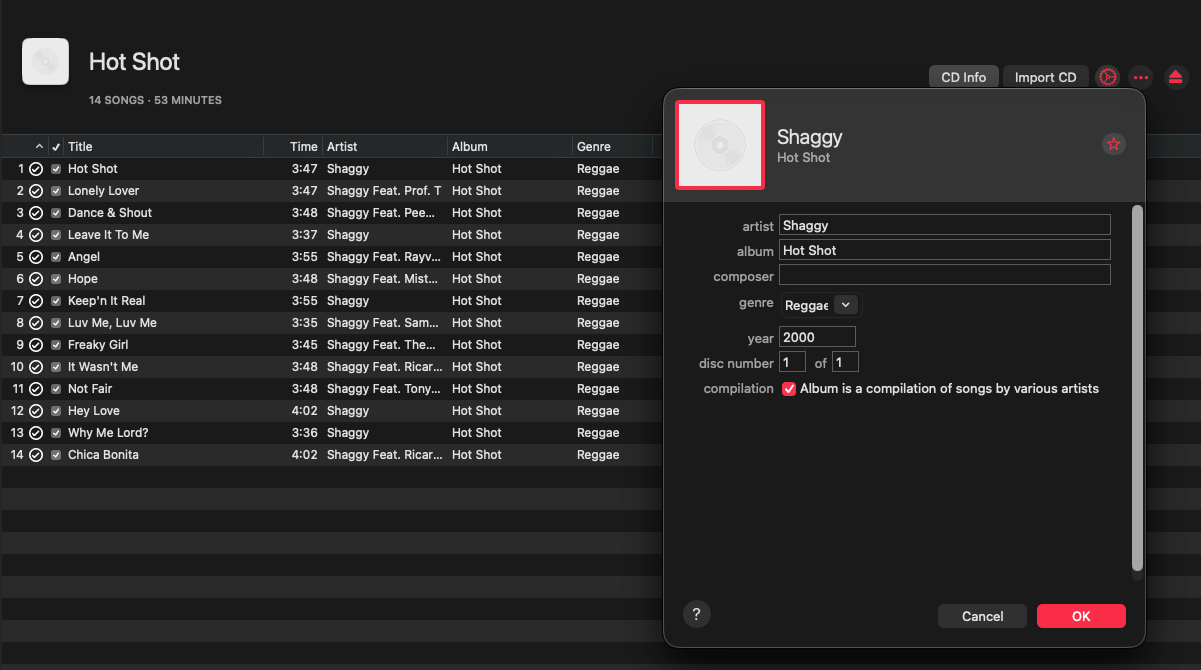This screenshot has width=1201, height=670.
Task: Click checkmark circle icon for Keep'n It Real
Action: coord(36,301)
